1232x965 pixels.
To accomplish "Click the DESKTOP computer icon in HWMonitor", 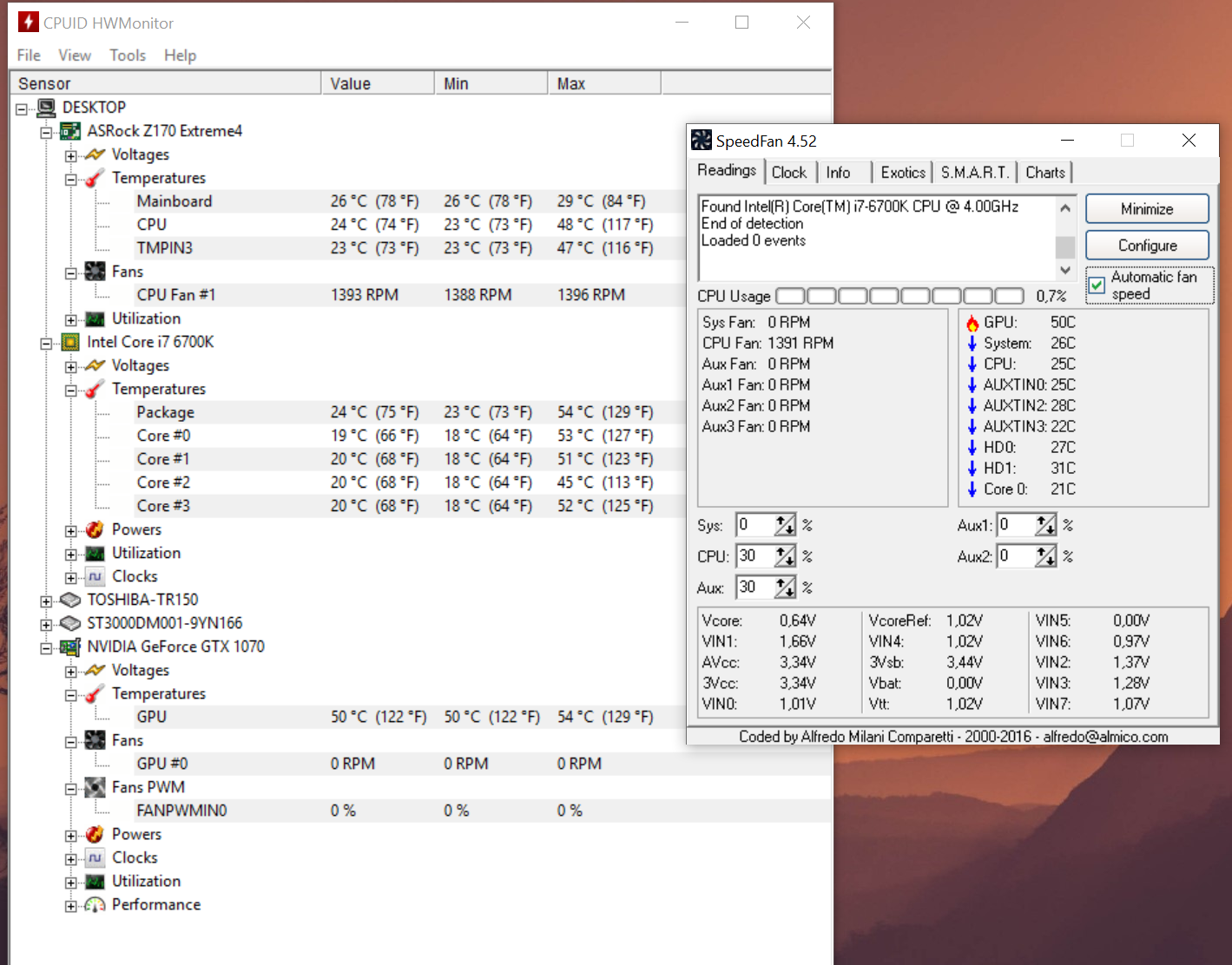I will pos(46,108).
